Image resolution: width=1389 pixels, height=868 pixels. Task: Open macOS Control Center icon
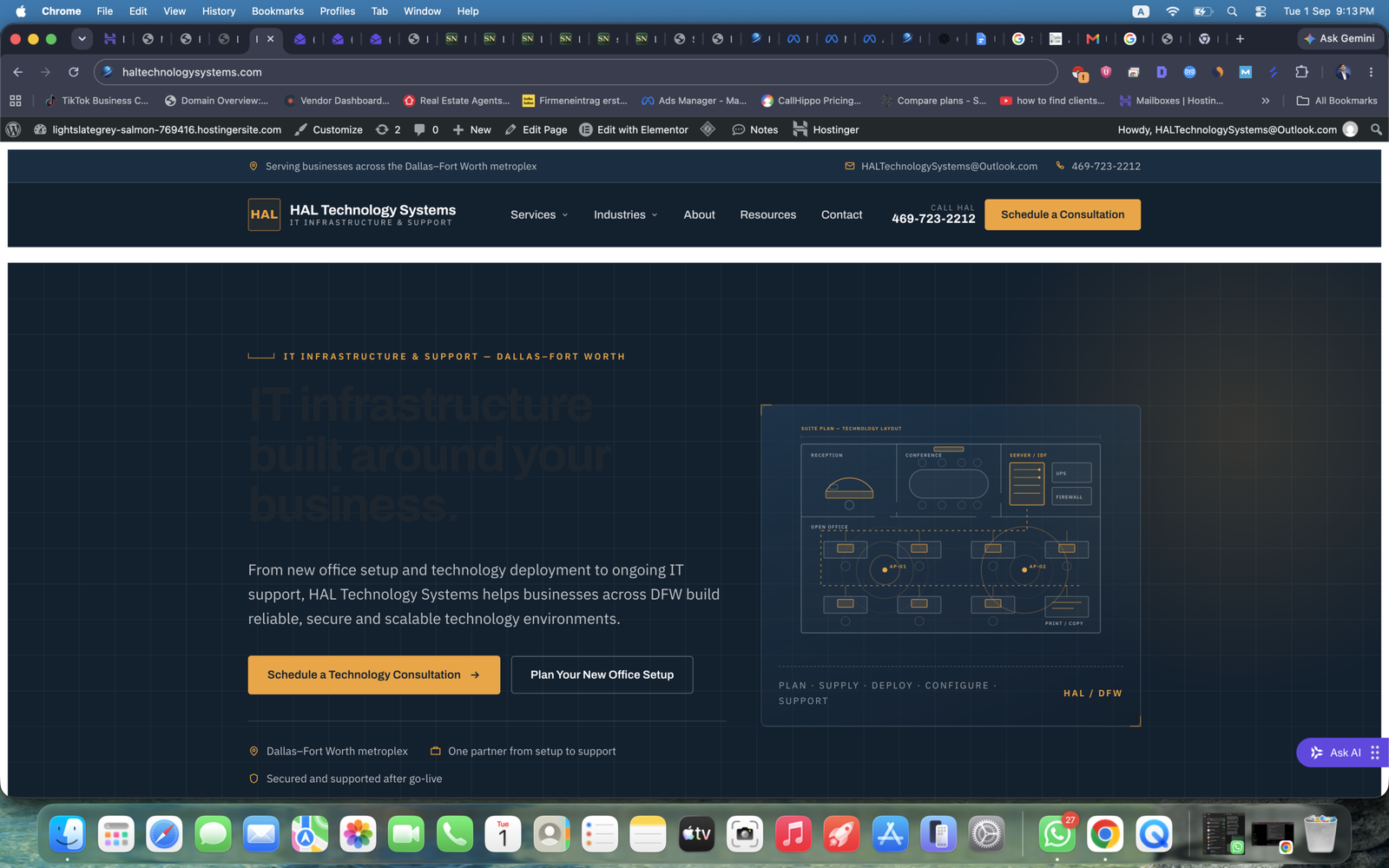1260,11
